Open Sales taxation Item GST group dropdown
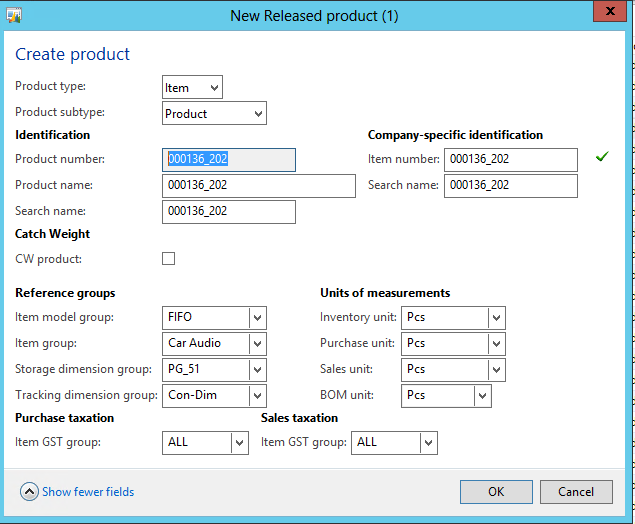Viewport: 635px width, 524px height. tap(428, 443)
